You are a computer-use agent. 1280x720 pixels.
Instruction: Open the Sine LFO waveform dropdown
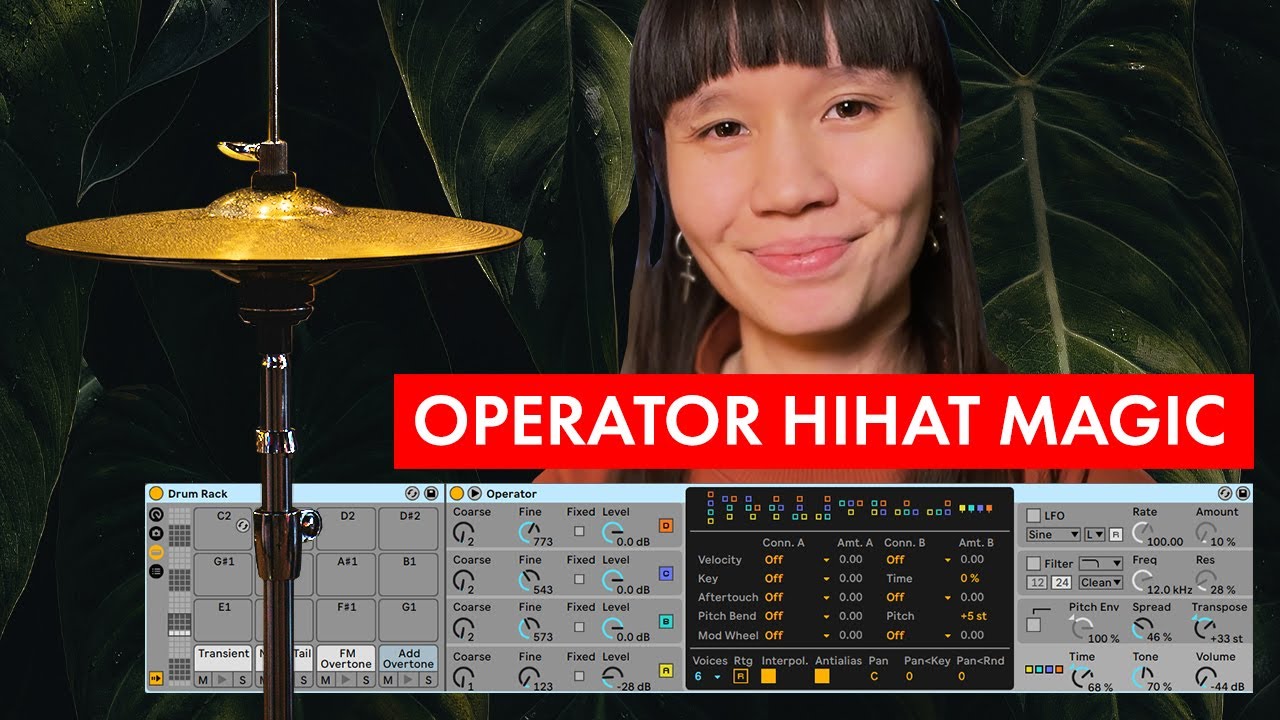click(1053, 534)
